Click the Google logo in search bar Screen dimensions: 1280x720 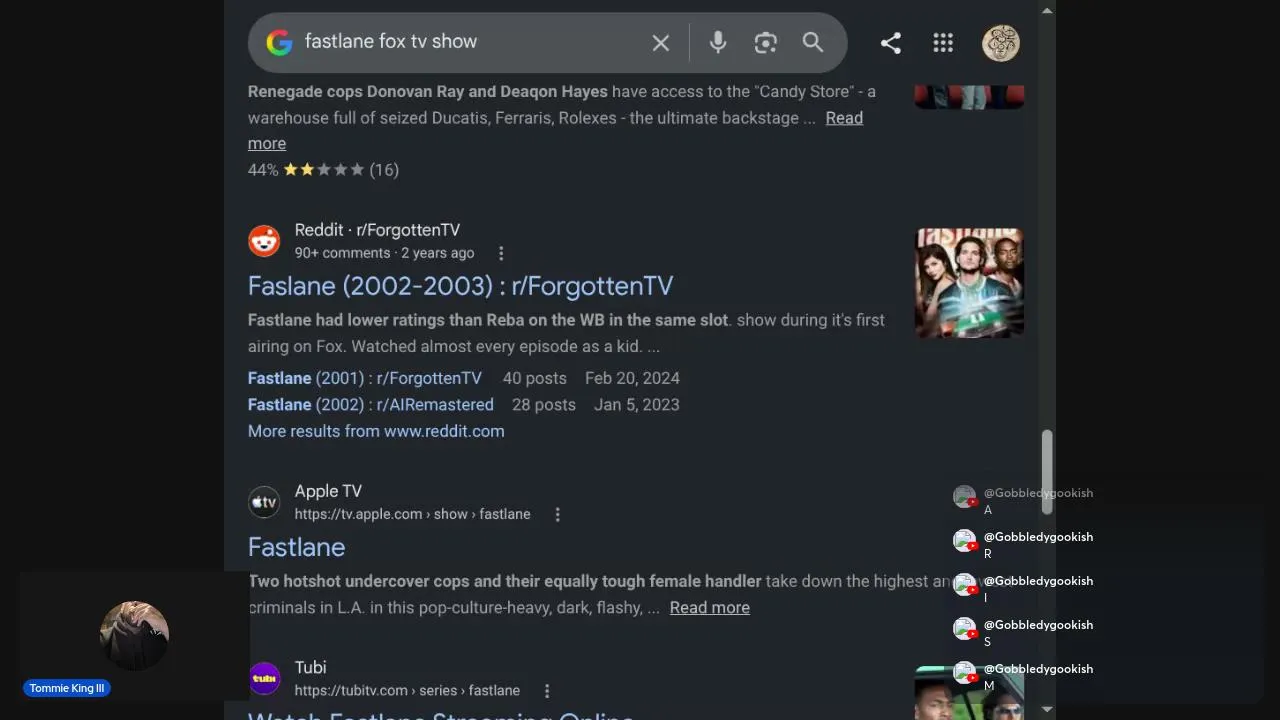pyautogui.click(x=279, y=42)
